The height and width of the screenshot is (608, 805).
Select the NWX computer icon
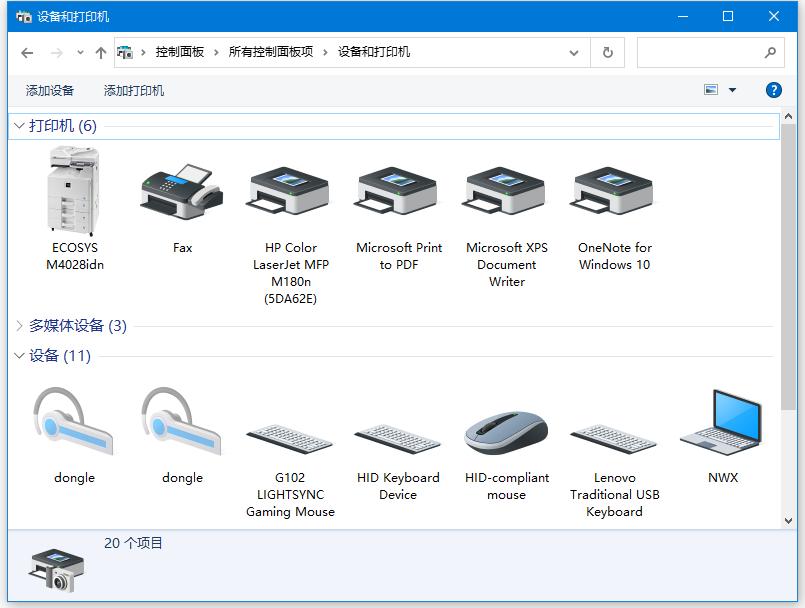coord(722,420)
